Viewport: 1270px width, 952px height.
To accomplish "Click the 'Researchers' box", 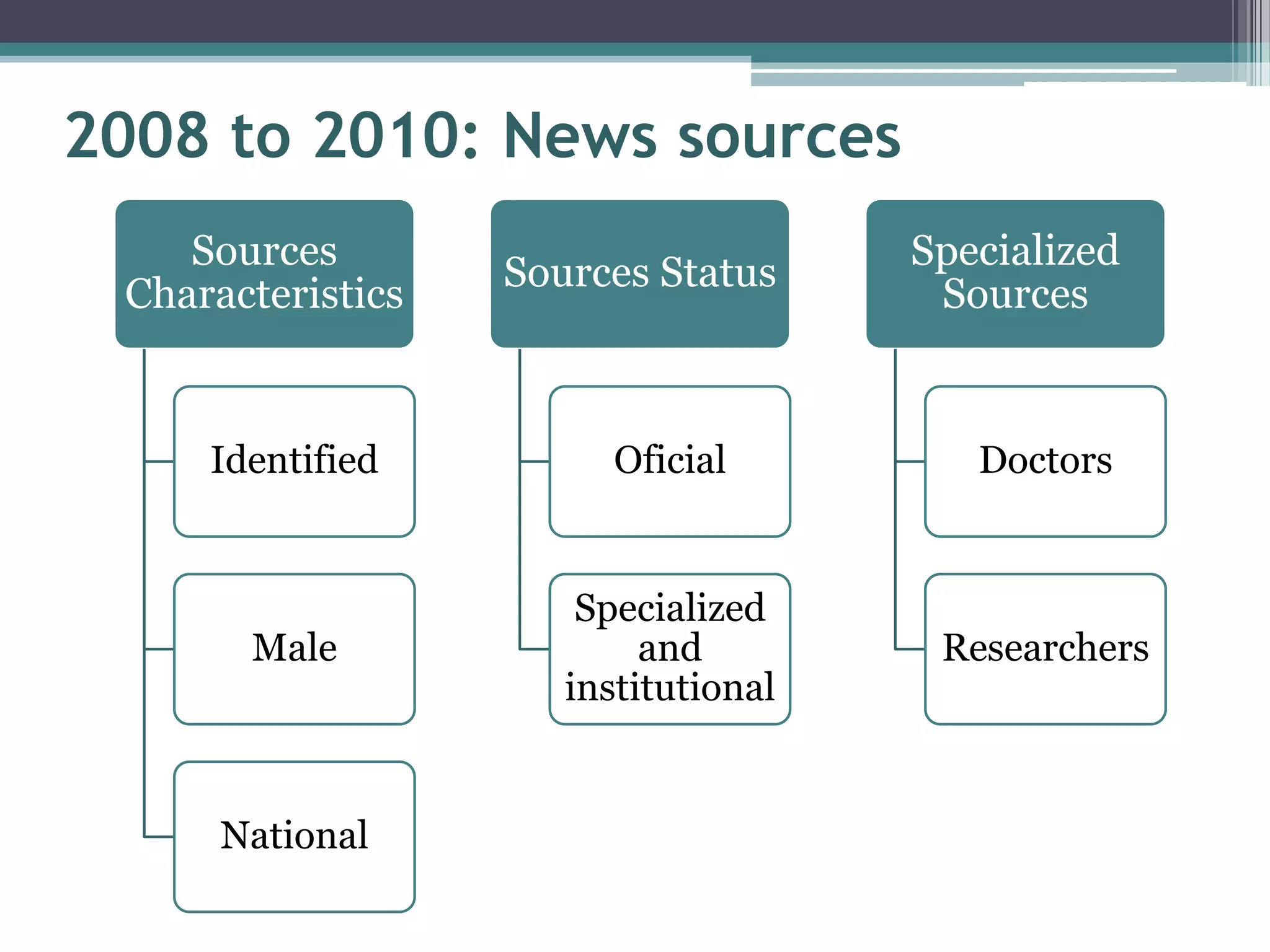I will click(x=1046, y=649).
